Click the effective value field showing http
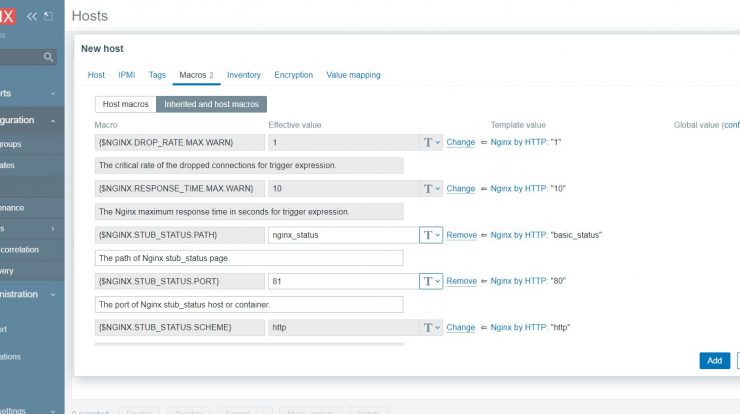Screen dimensions: 740x414 344,327
